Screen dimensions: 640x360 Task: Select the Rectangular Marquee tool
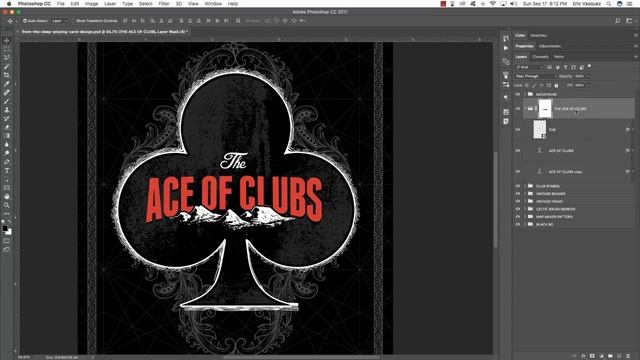pos(7,49)
